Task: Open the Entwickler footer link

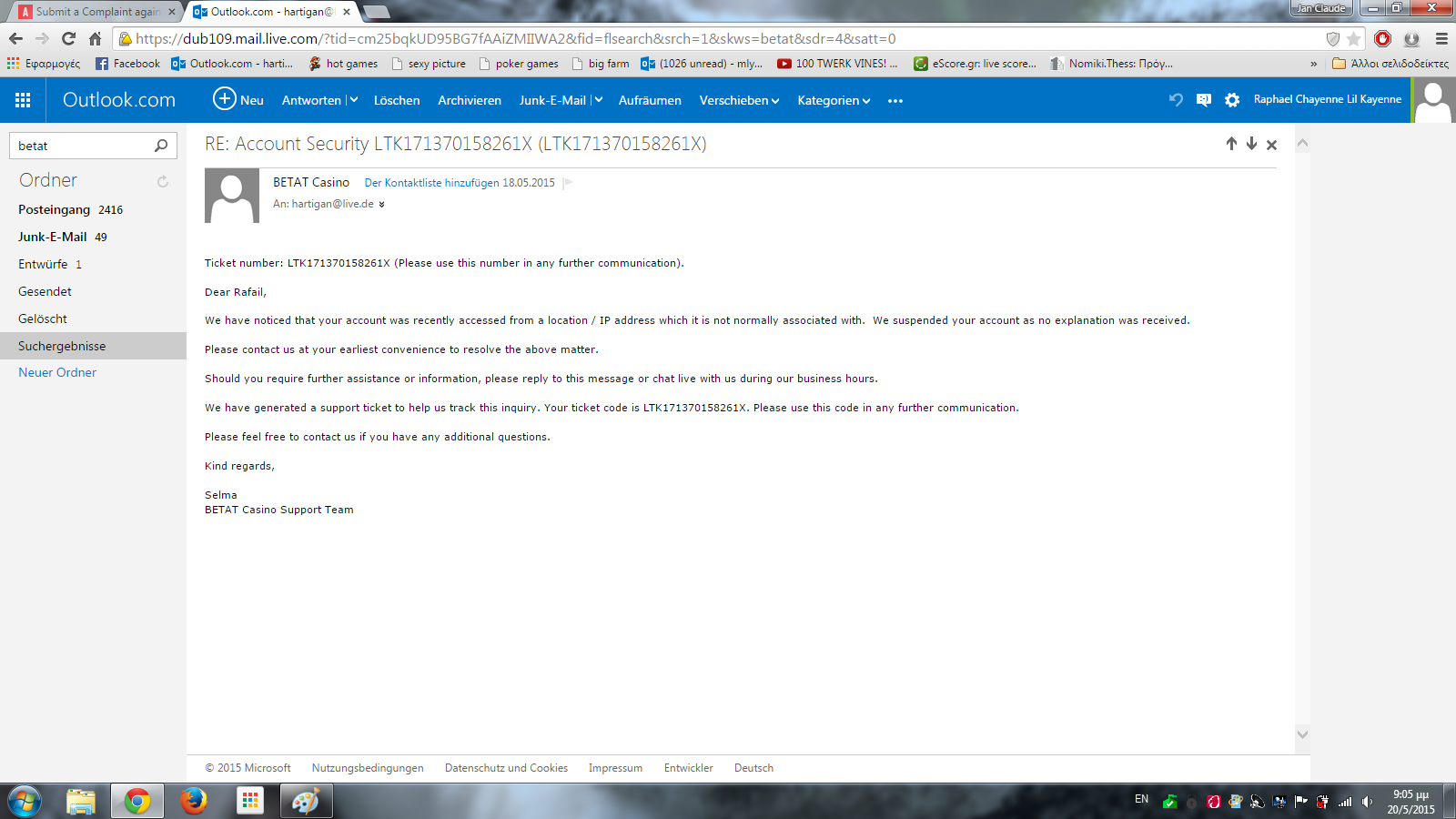Action: [688, 768]
